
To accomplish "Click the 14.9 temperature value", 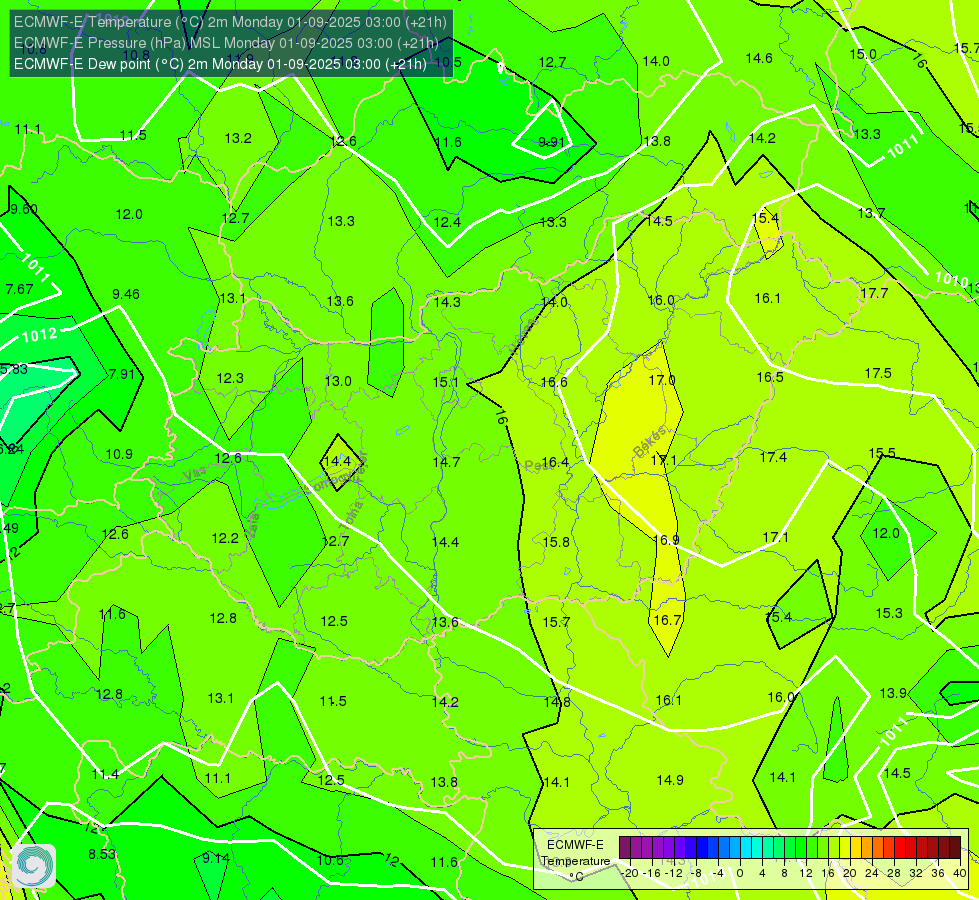I will [x=670, y=780].
